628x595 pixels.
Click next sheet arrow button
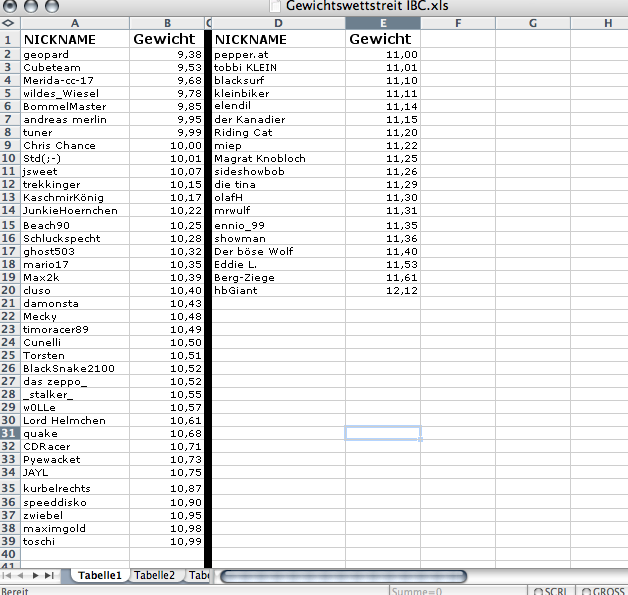click(37, 576)
